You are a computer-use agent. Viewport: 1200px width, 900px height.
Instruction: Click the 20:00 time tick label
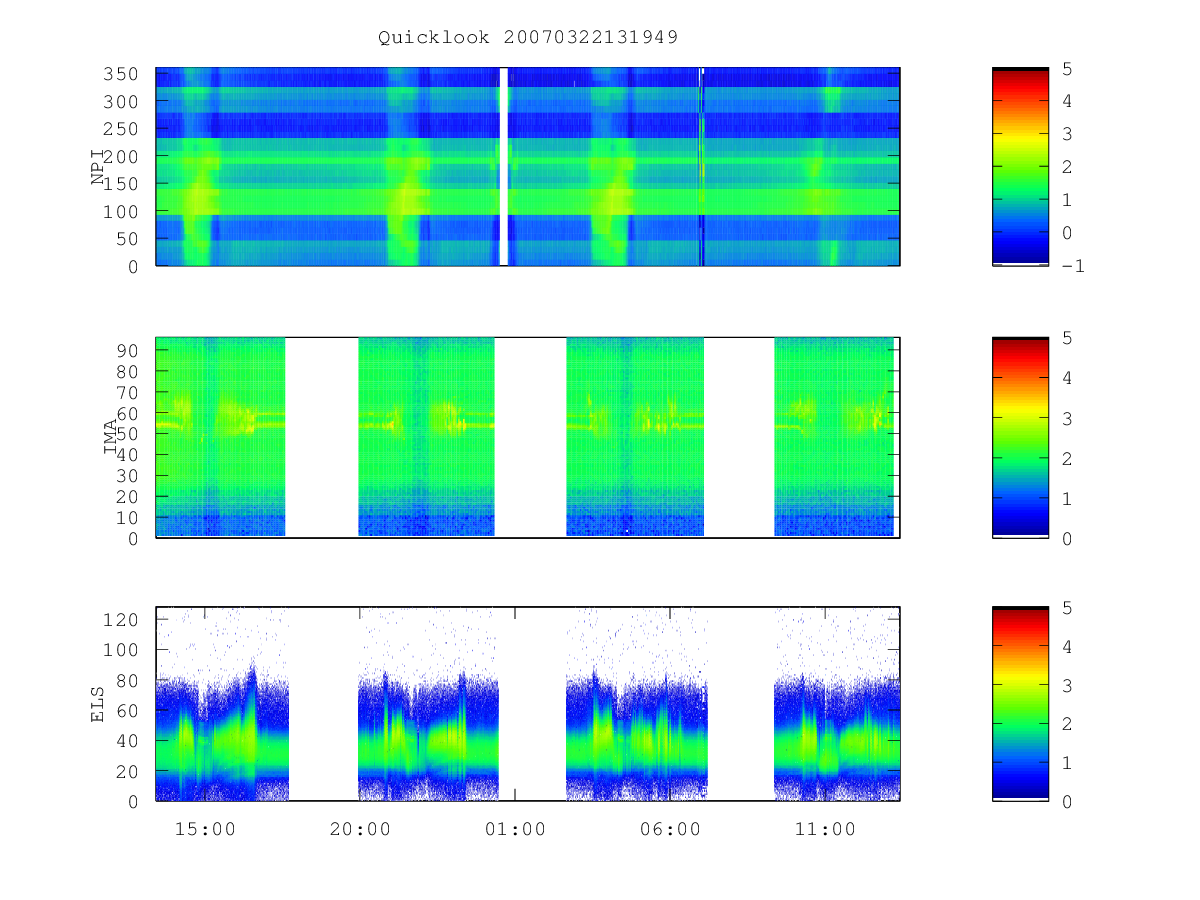(x=360, y=829)
